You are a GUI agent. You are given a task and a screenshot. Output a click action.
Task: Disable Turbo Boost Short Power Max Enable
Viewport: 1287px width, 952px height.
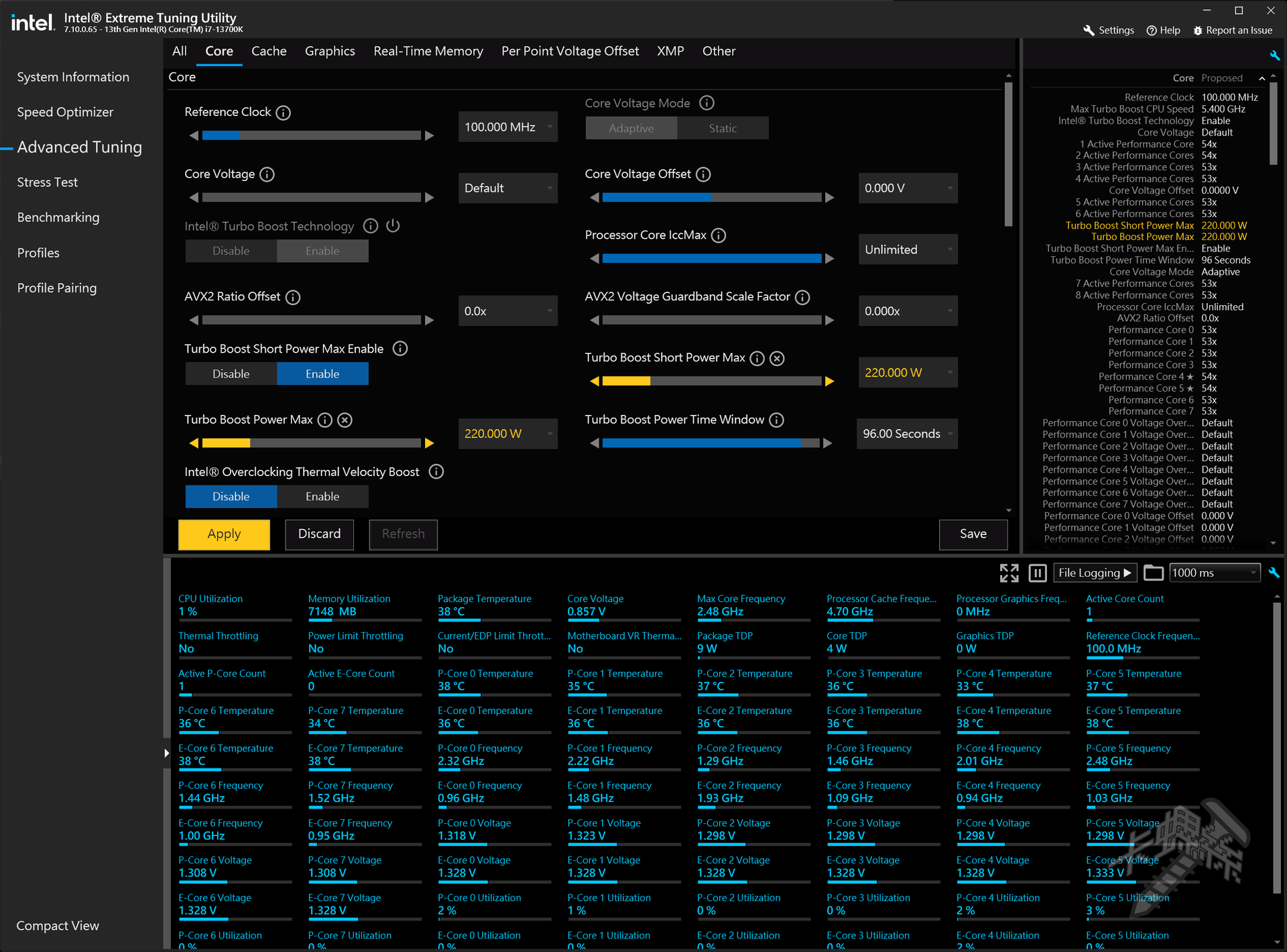(231, 374)
